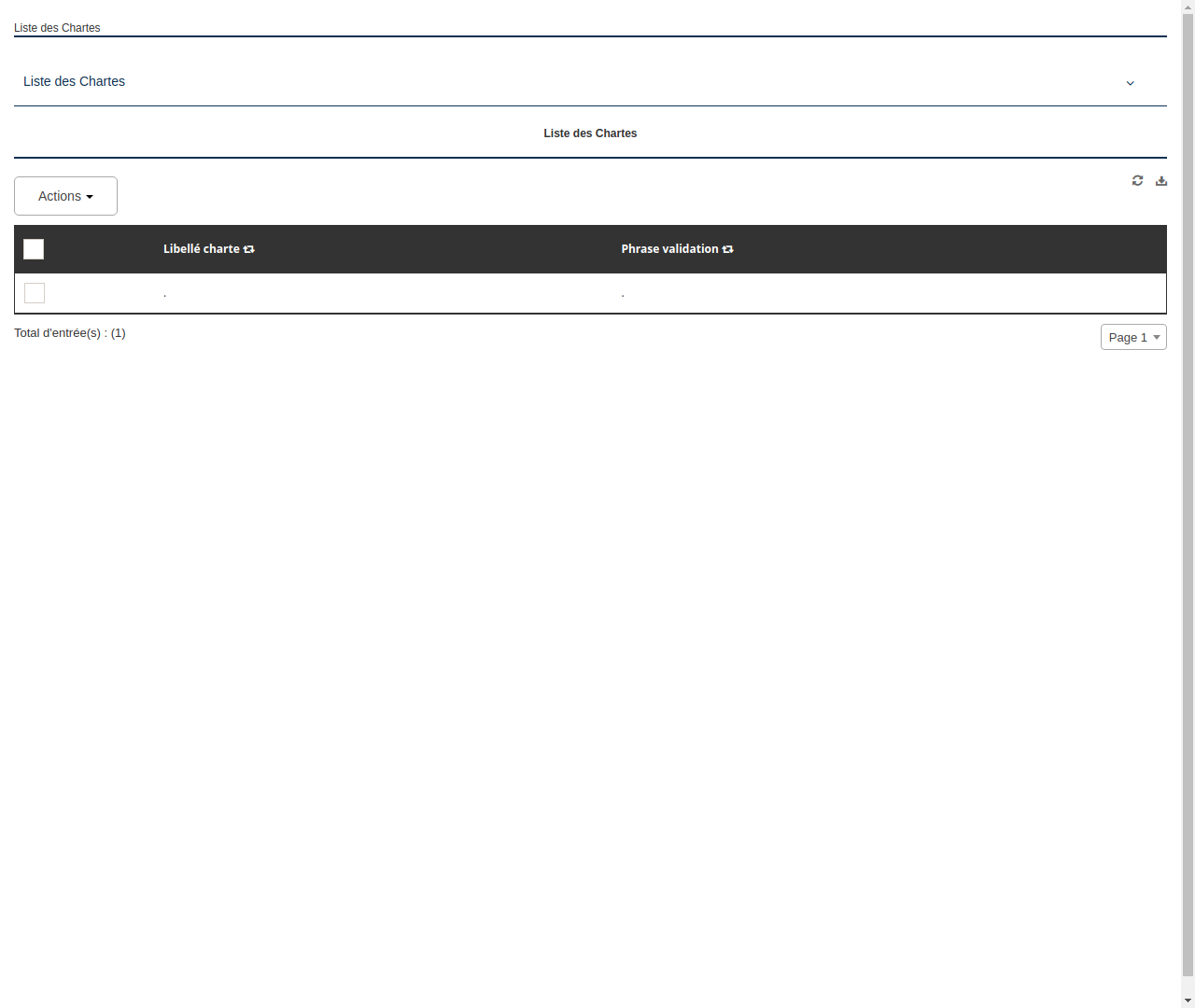Click the scrollbar down arrow
1195x1008 pixels.
(x=1188, y=1000)
